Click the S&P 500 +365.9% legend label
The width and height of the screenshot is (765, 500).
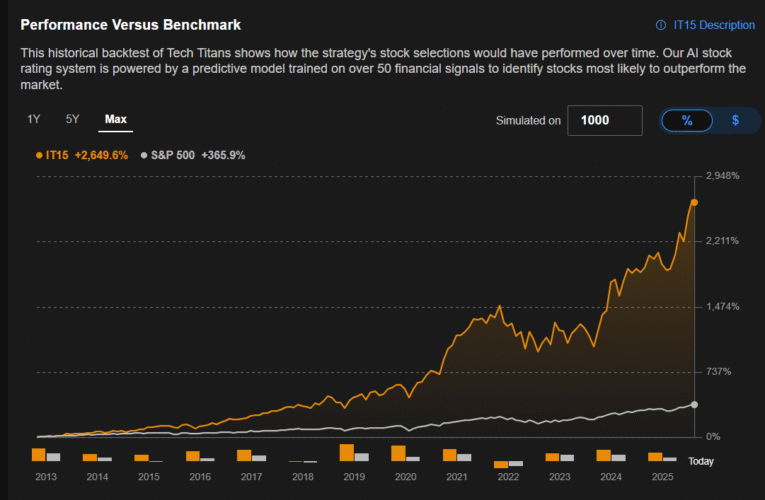[x=198, y=155]
